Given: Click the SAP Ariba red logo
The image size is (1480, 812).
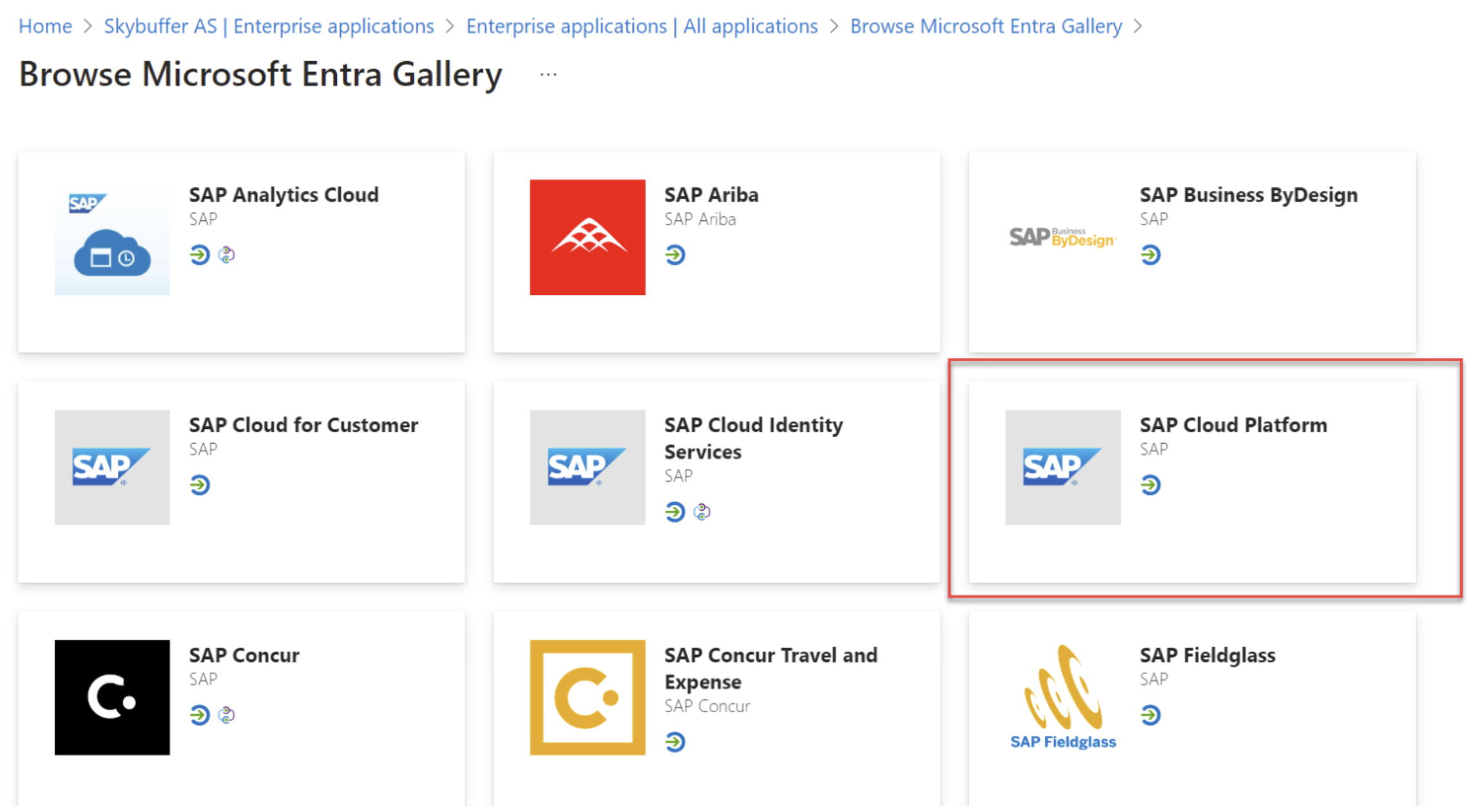Looking at the screenshot, I should (x=588, y=237).
